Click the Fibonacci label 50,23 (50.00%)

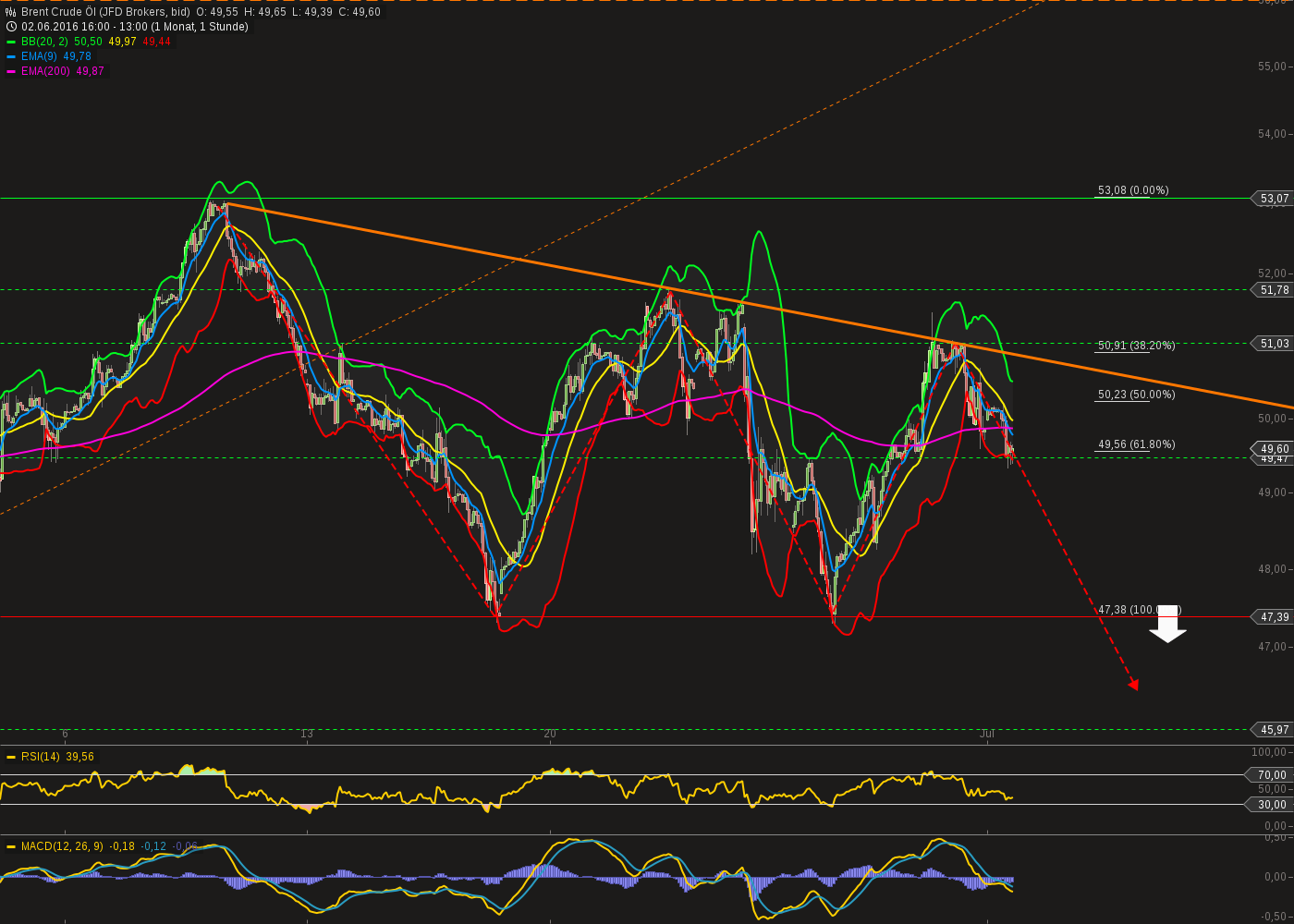1137,395
